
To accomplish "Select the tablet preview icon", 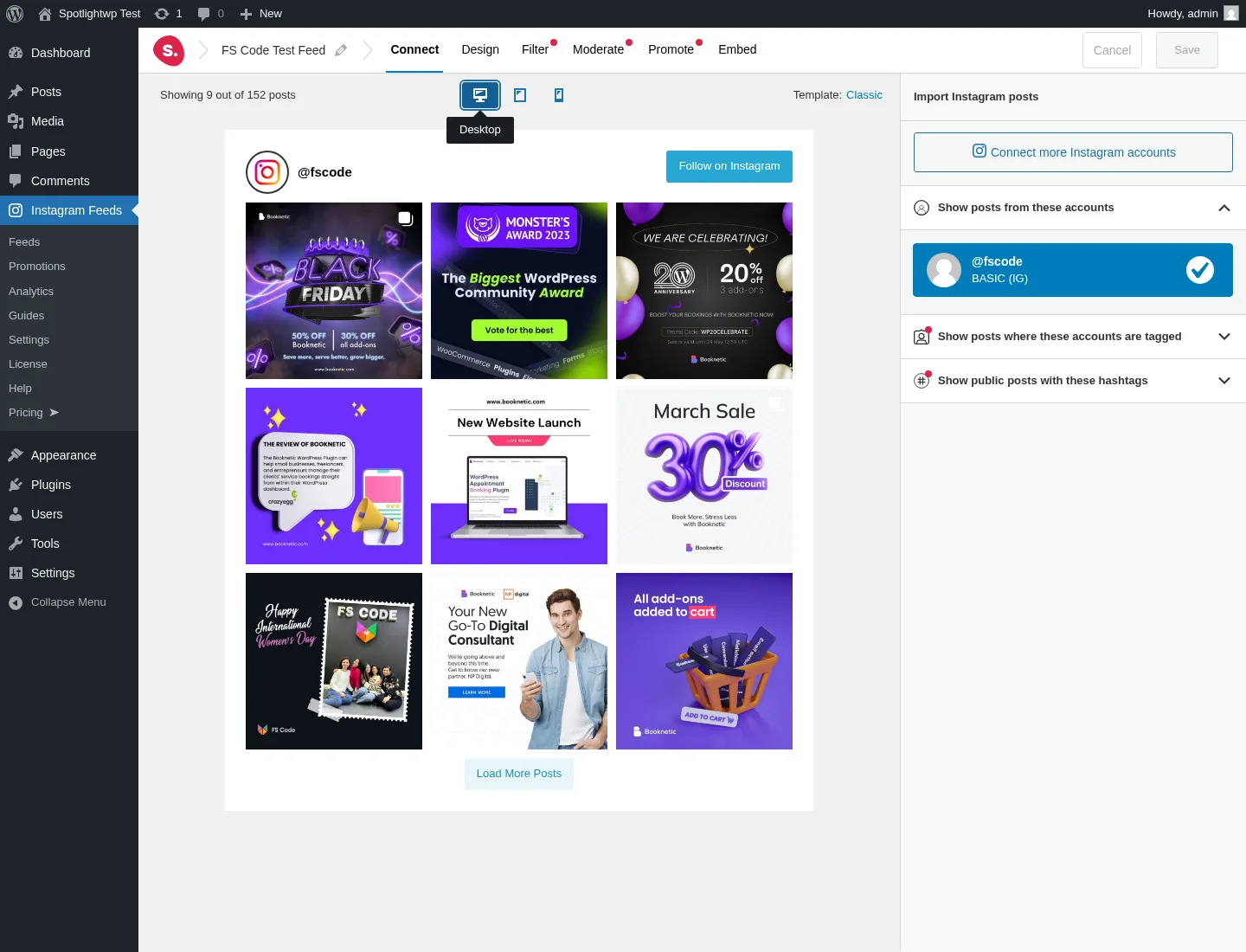I will coord(520,95).
